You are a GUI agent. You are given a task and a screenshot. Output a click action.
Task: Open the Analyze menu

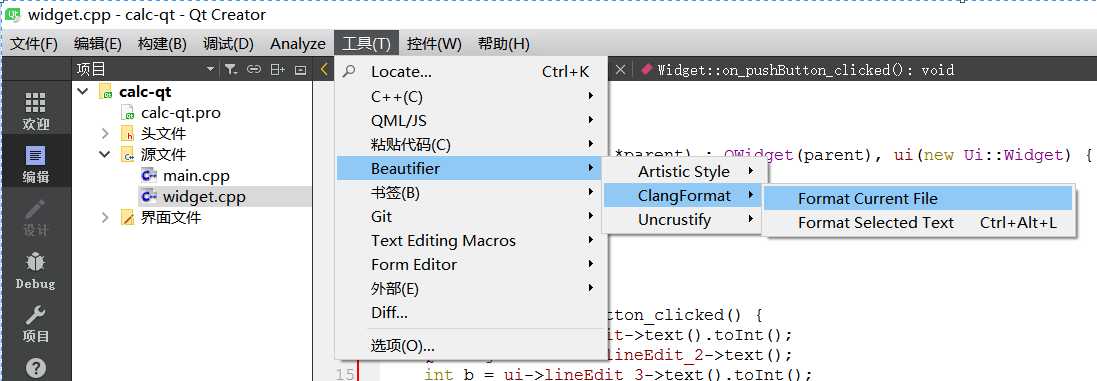(298, 44)
